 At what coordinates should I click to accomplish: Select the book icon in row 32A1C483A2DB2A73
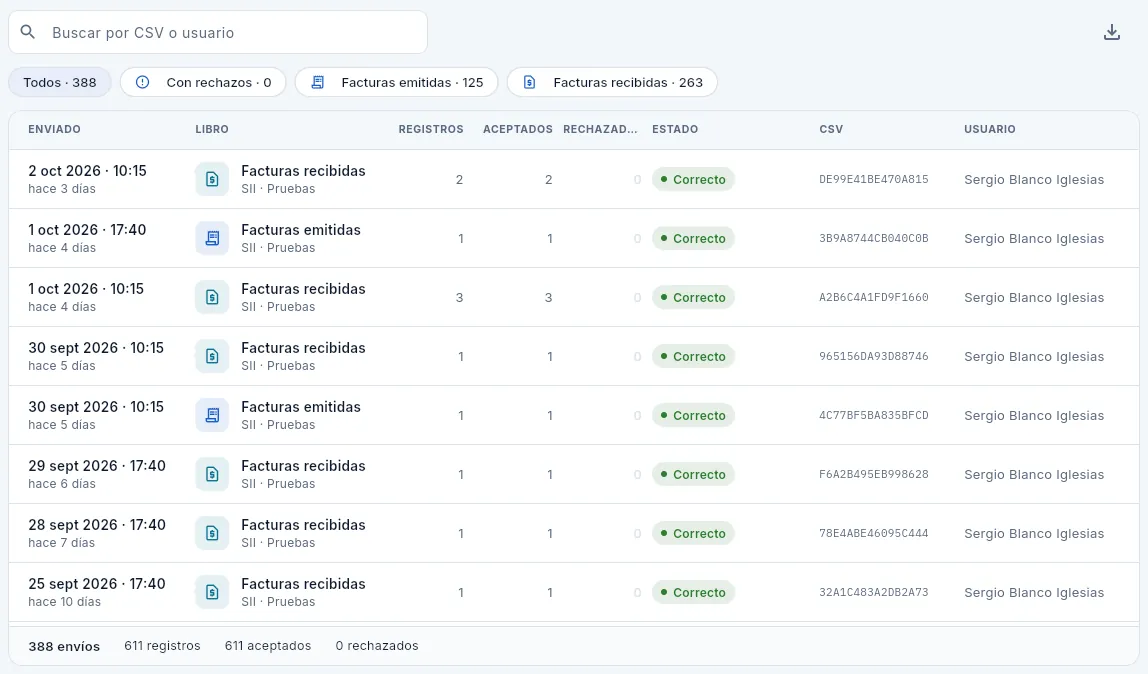coord(212,593)
